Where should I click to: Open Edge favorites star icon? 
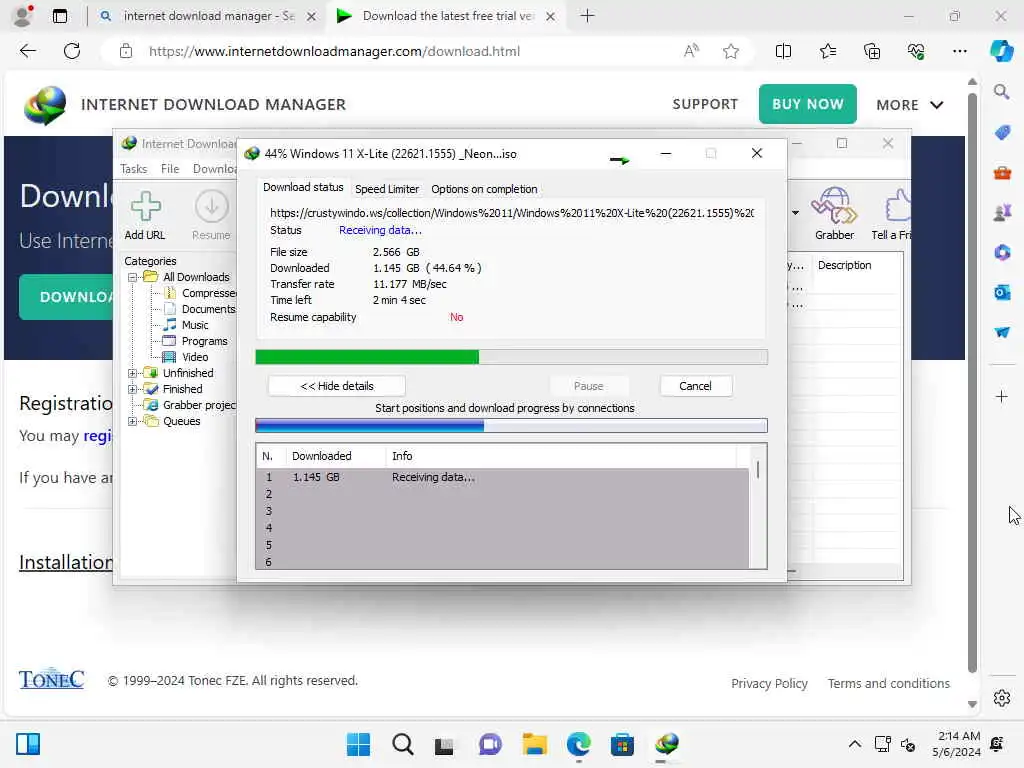pyautogui.click(x=731, y=52)
